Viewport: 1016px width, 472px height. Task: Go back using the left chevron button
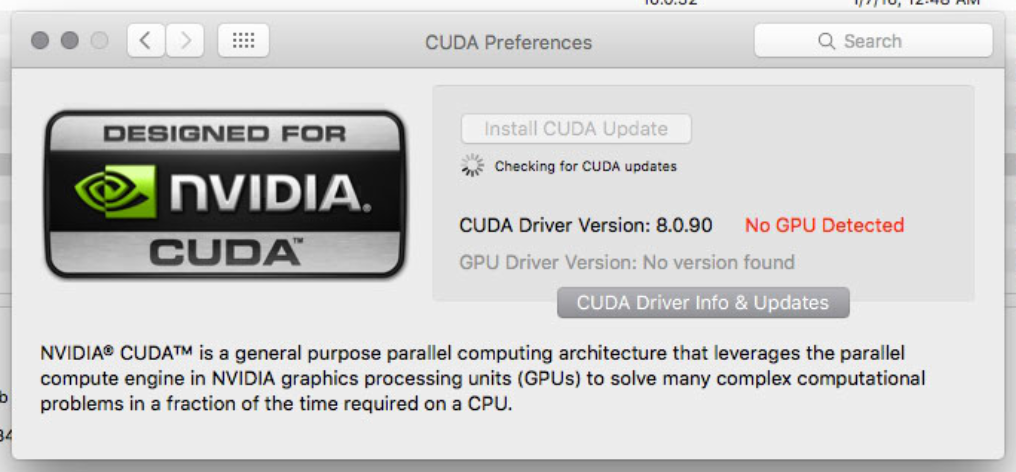(x=146, y=41)
